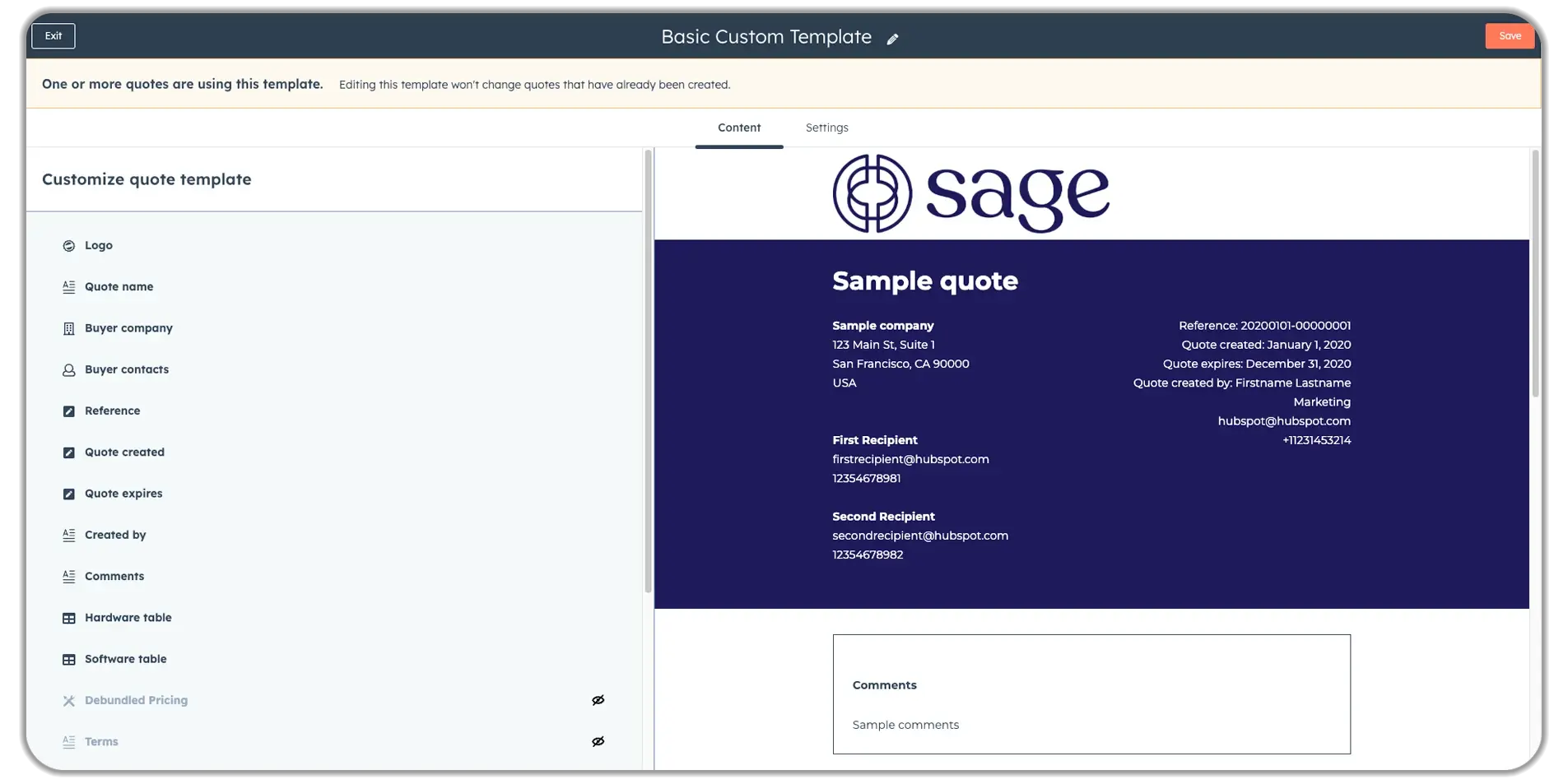Click the Debundled Pricing tools icon
The image size is (1568, 784).
(69, 701)
